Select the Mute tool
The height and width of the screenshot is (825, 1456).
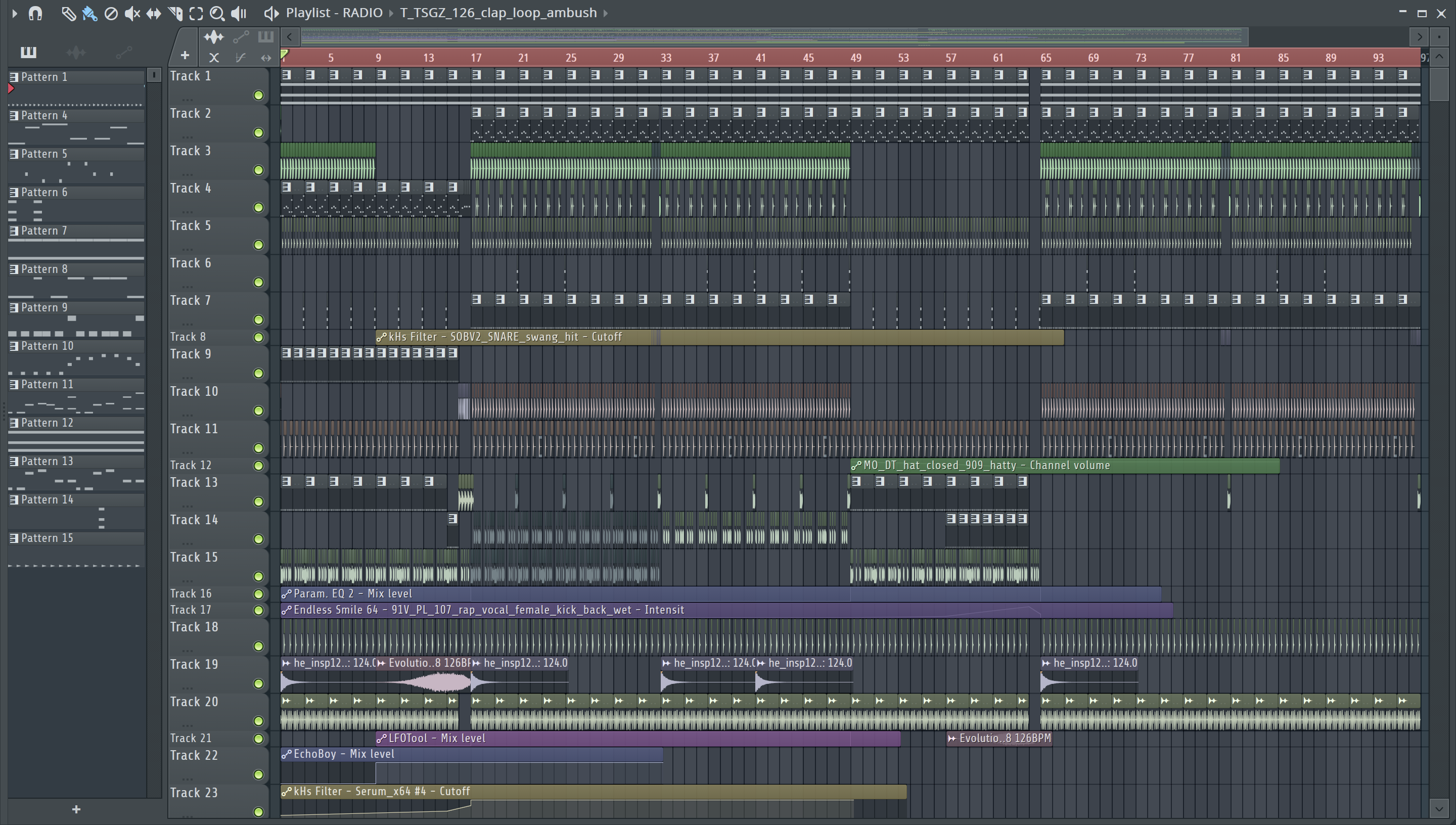tap(132, 13)
